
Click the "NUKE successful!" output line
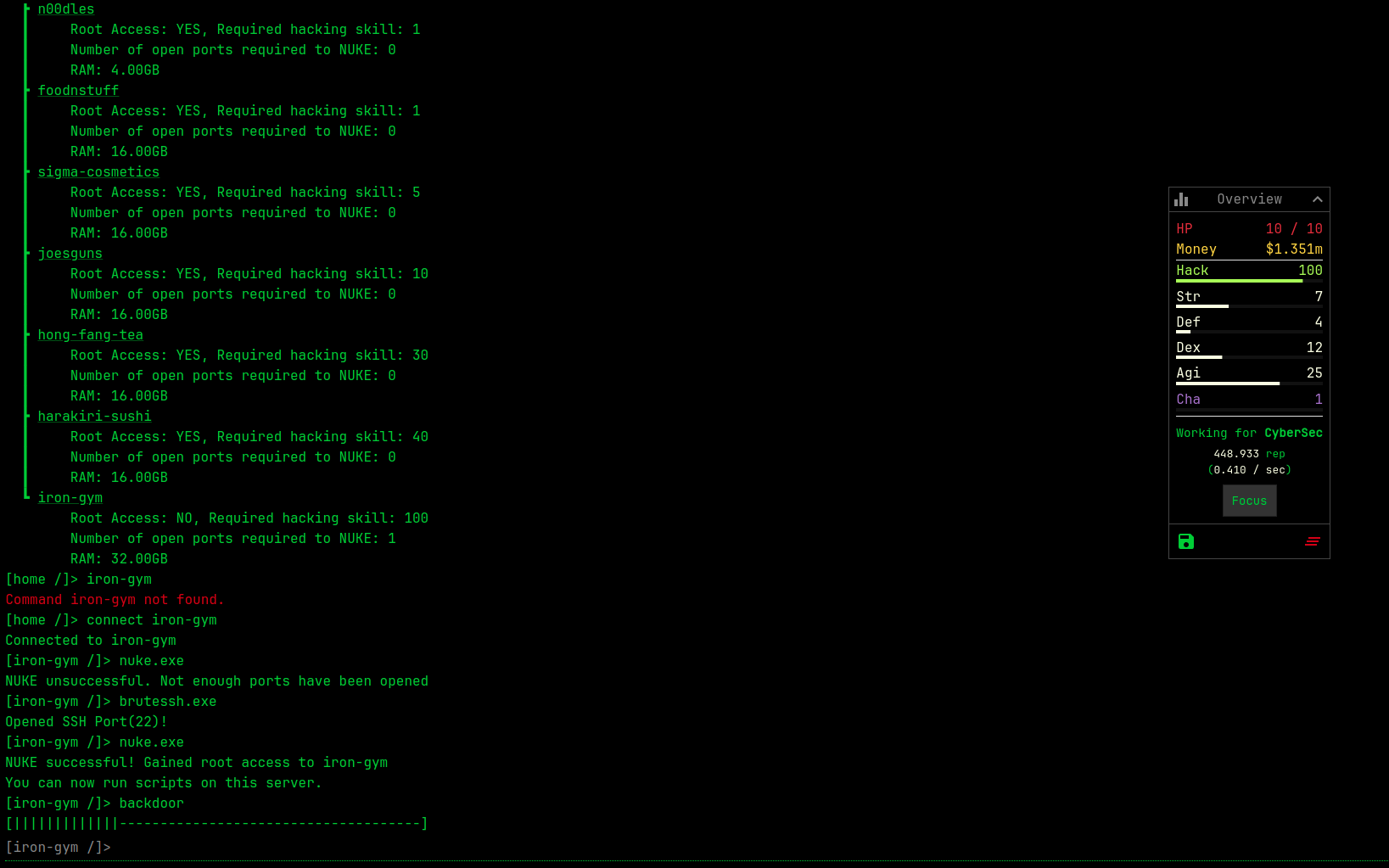[x=196, y=763]
